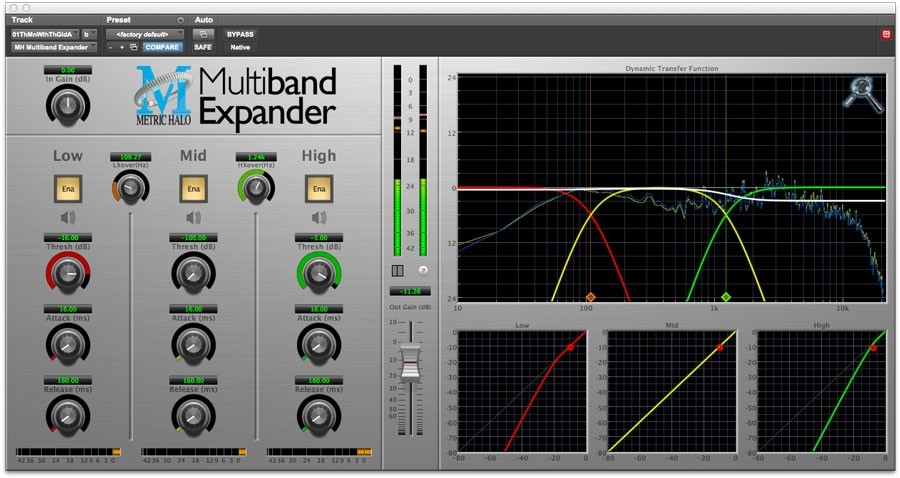Click the red threshold dot in Low graph

coord(571,347)
